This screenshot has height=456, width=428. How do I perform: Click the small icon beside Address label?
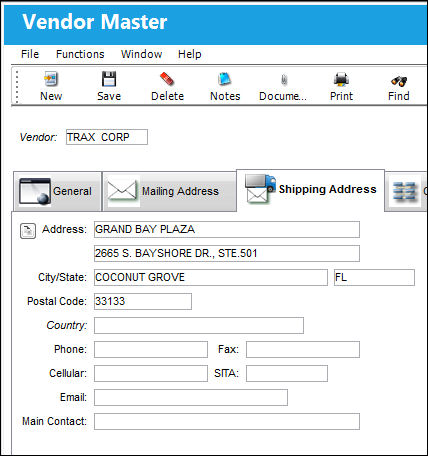28,231
